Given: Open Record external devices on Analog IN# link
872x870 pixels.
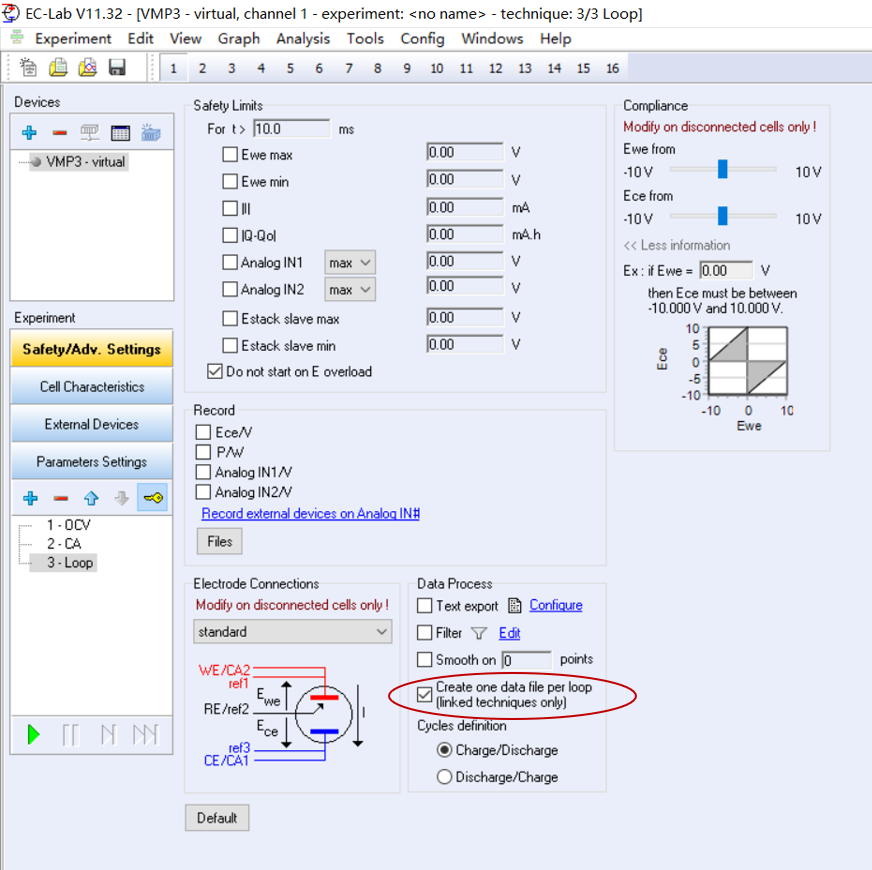Looking at the screenshot, I should (310, 513).
